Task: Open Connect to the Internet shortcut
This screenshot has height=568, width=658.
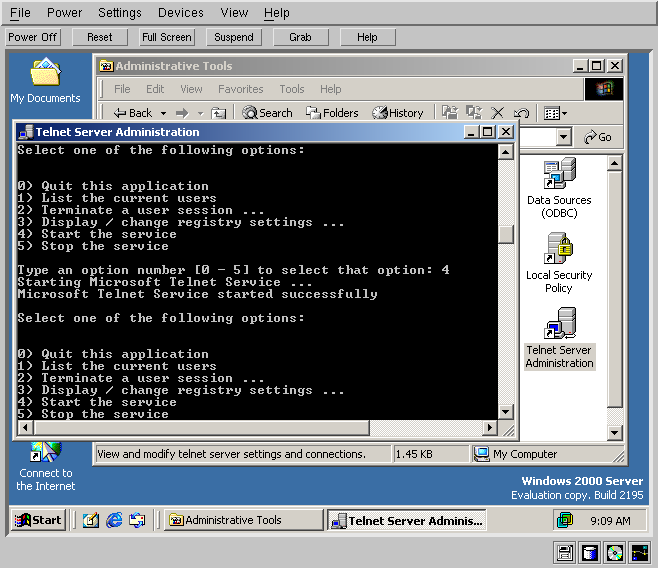Action: pos(45,467)
